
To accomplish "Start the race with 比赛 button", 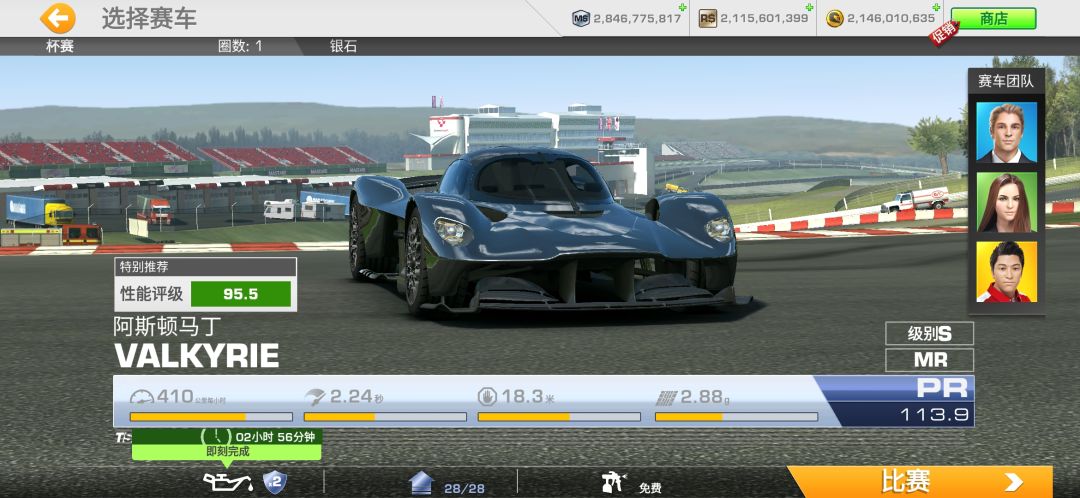I will click(x=920, y=481).
